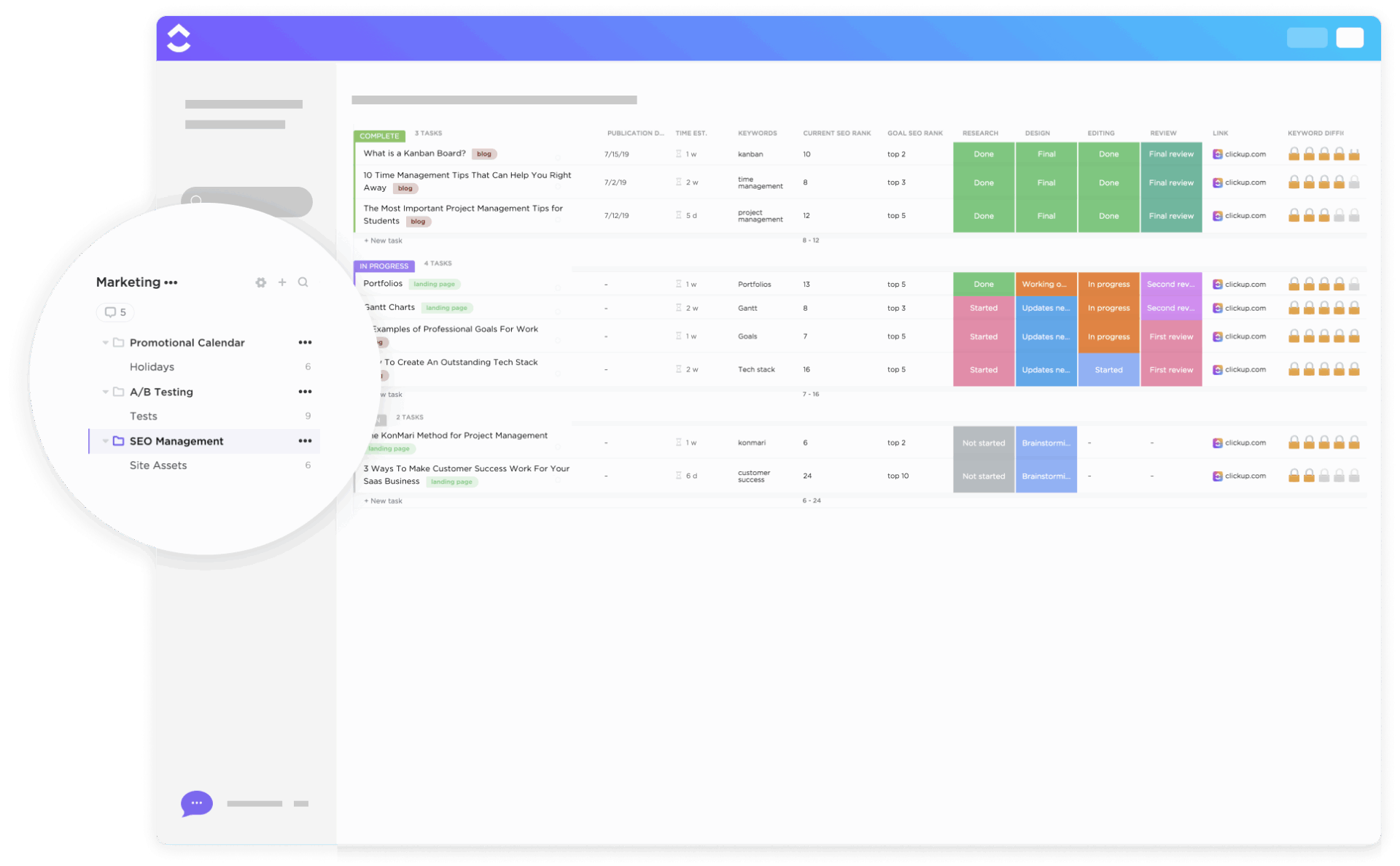Click New task under the COMPLETE group
The image size is (1400, 866).
(x=383, y=240)
